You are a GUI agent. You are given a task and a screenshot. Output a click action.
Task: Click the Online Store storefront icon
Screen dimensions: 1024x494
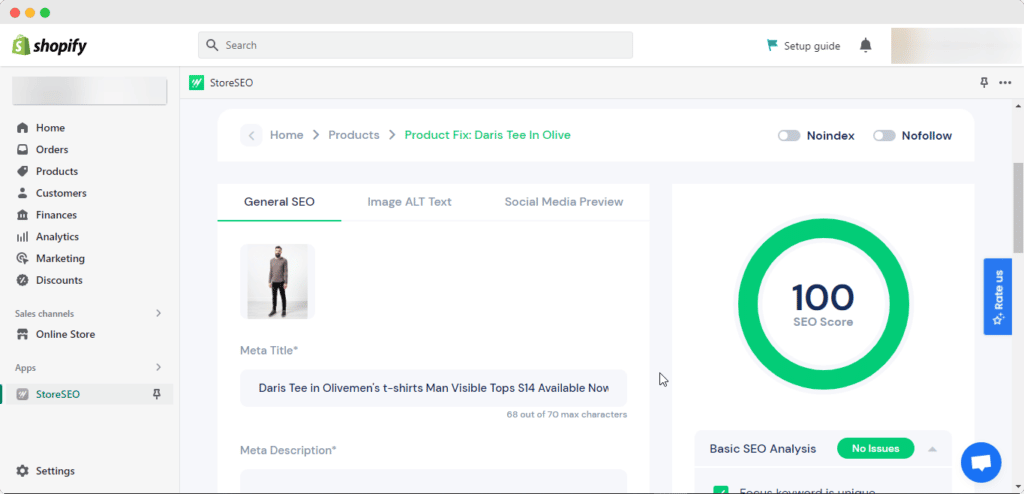click(23, 335)
